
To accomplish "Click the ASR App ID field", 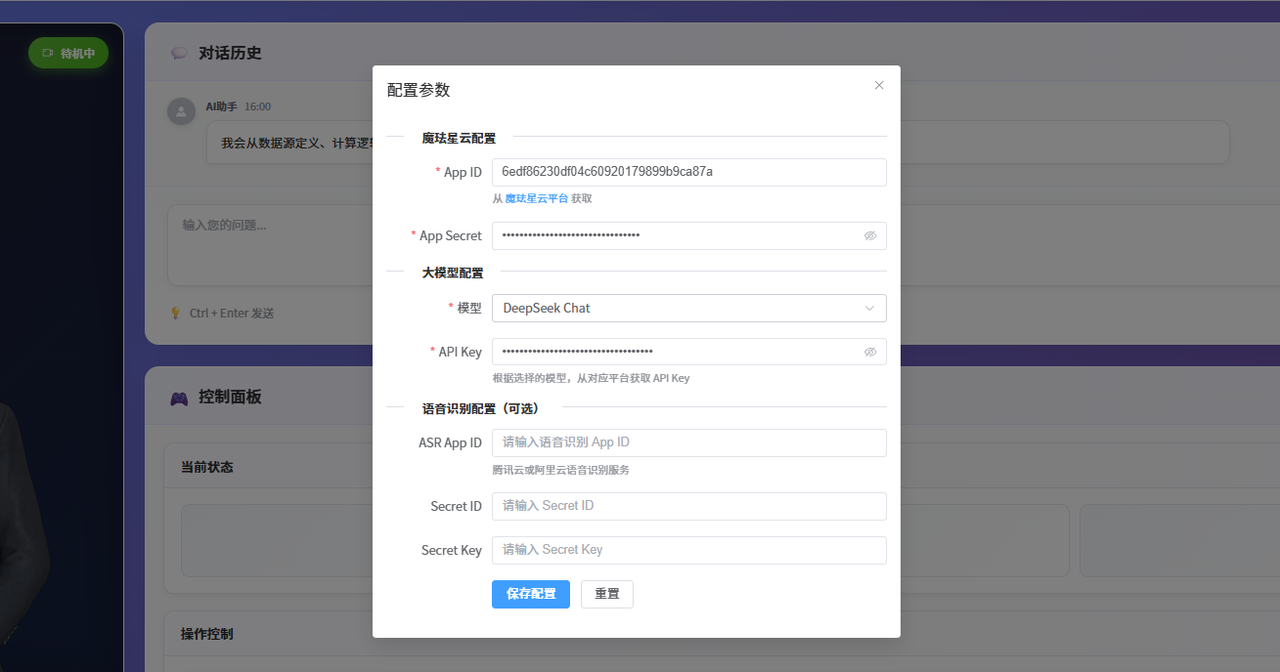I will coord(689,443).
